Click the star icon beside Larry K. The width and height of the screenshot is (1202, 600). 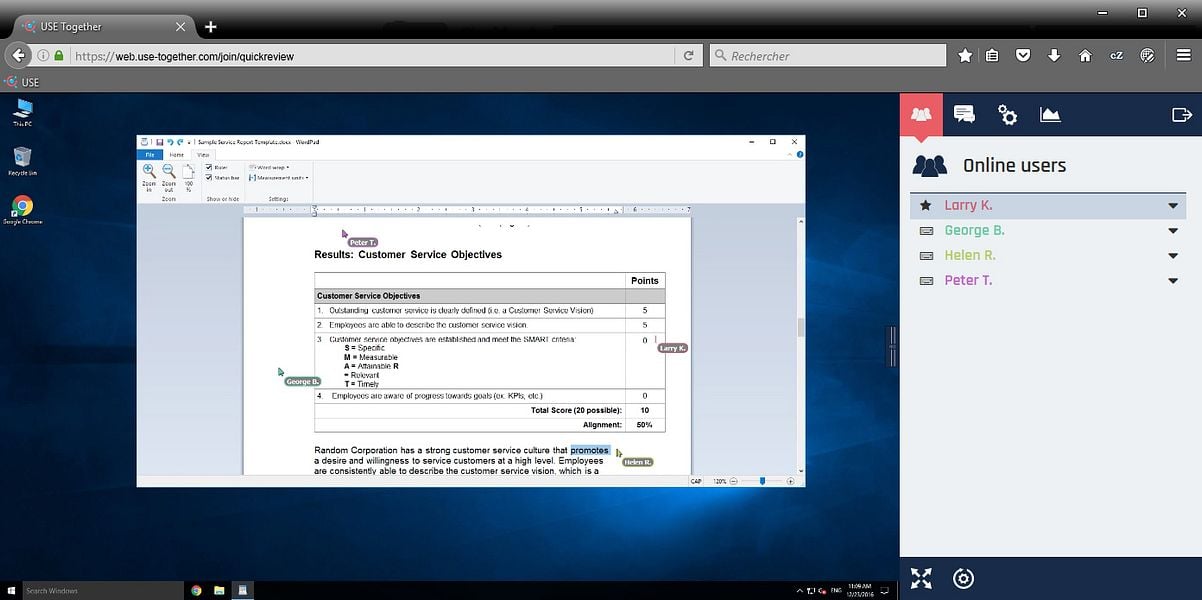pyautogui.click(x=926, y=205)
